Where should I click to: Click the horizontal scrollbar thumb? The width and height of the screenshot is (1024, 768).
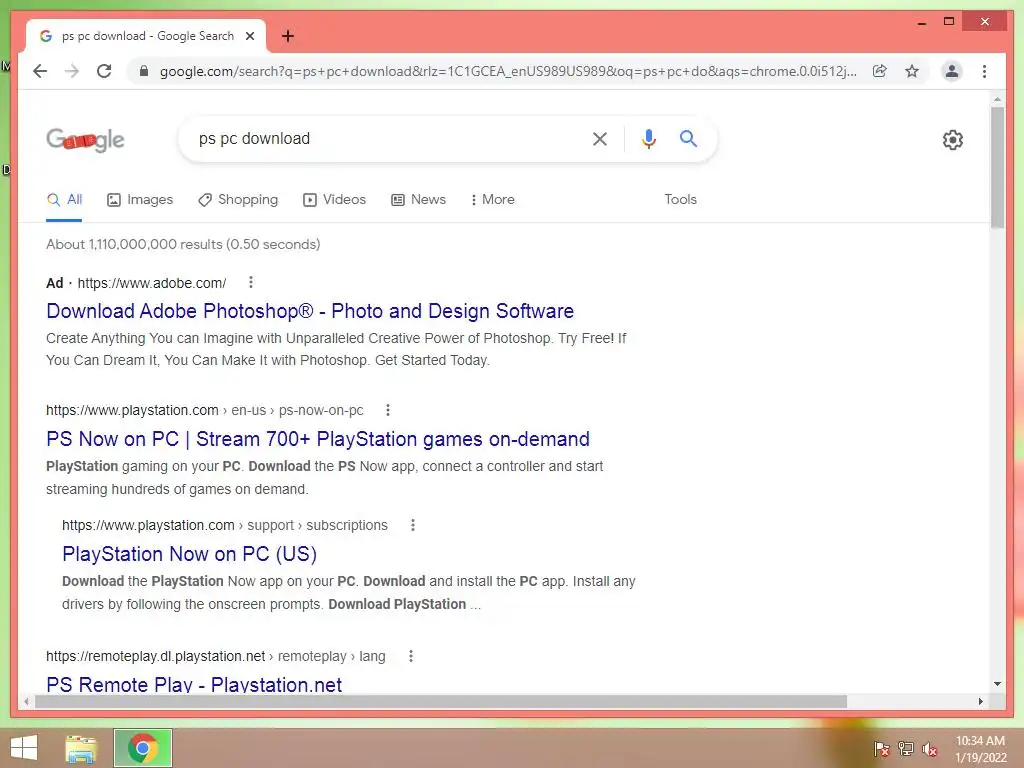pos(441,701)
